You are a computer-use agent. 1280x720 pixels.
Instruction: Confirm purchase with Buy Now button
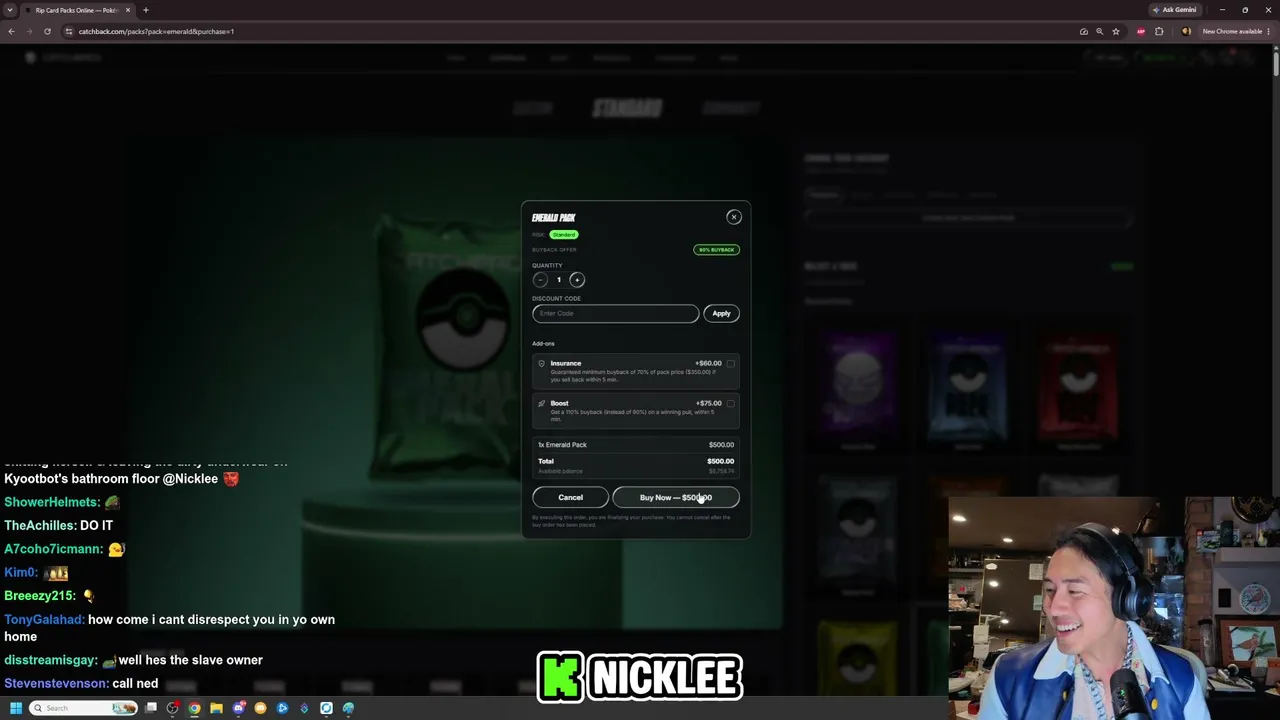tap(676, 497)
